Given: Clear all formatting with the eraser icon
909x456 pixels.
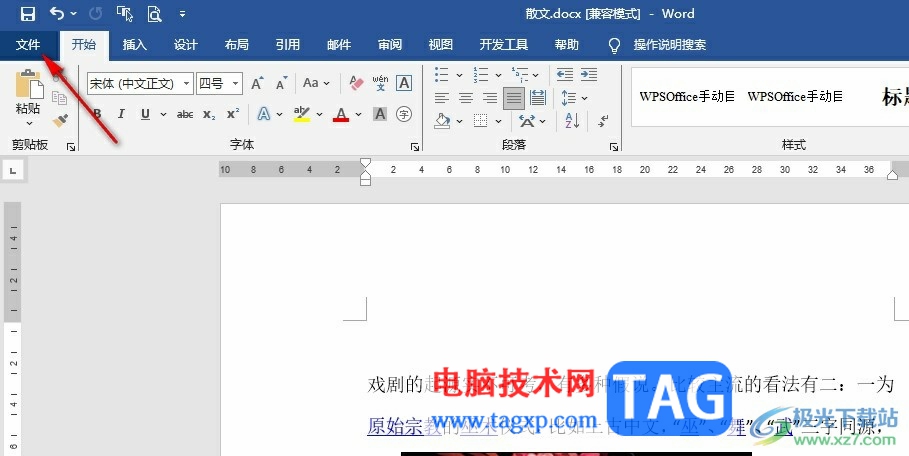Looking at the screenshot, I should (x=356, y=83).
